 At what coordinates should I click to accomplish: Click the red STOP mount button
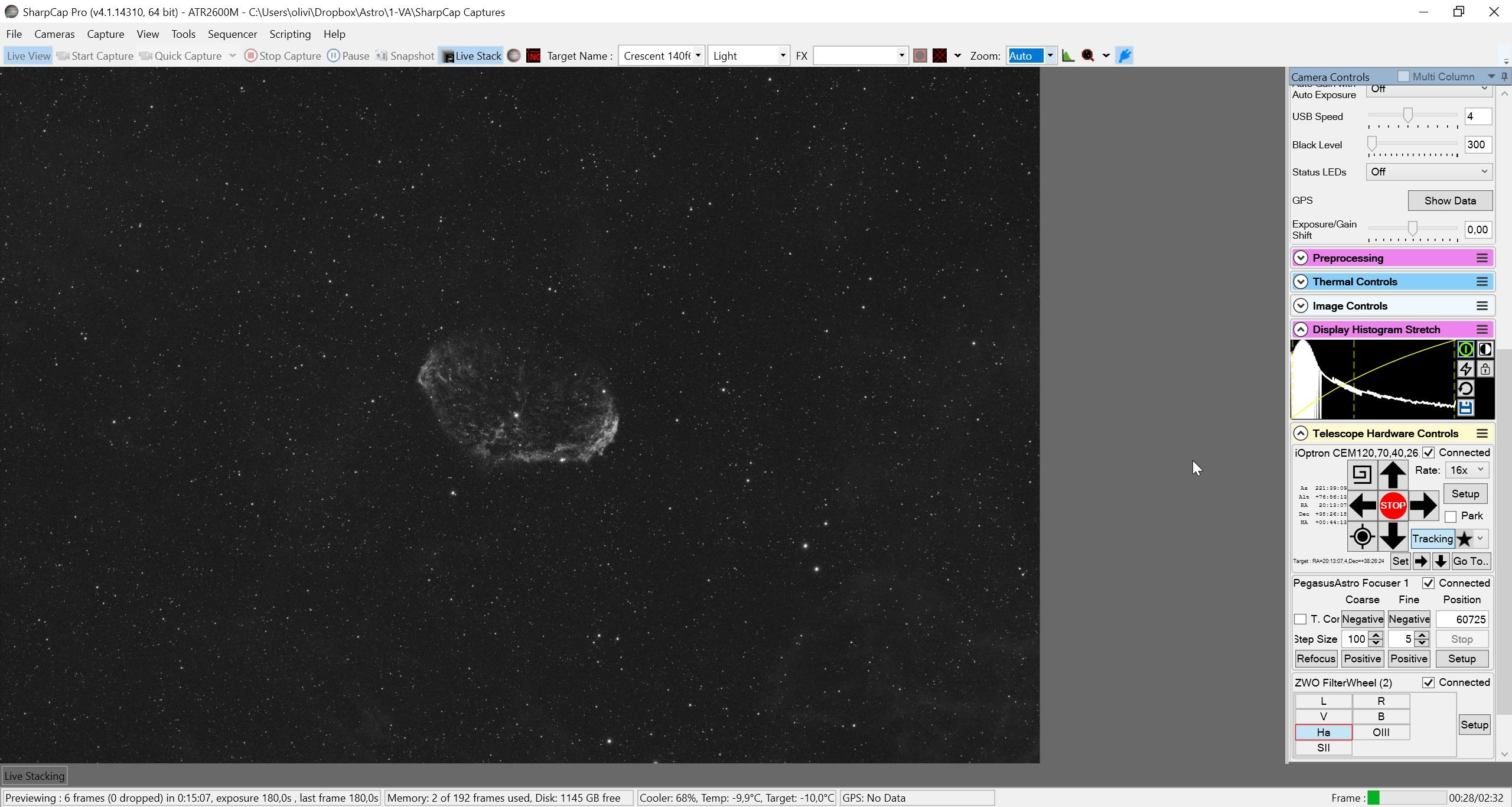(x=1392, y=506)
